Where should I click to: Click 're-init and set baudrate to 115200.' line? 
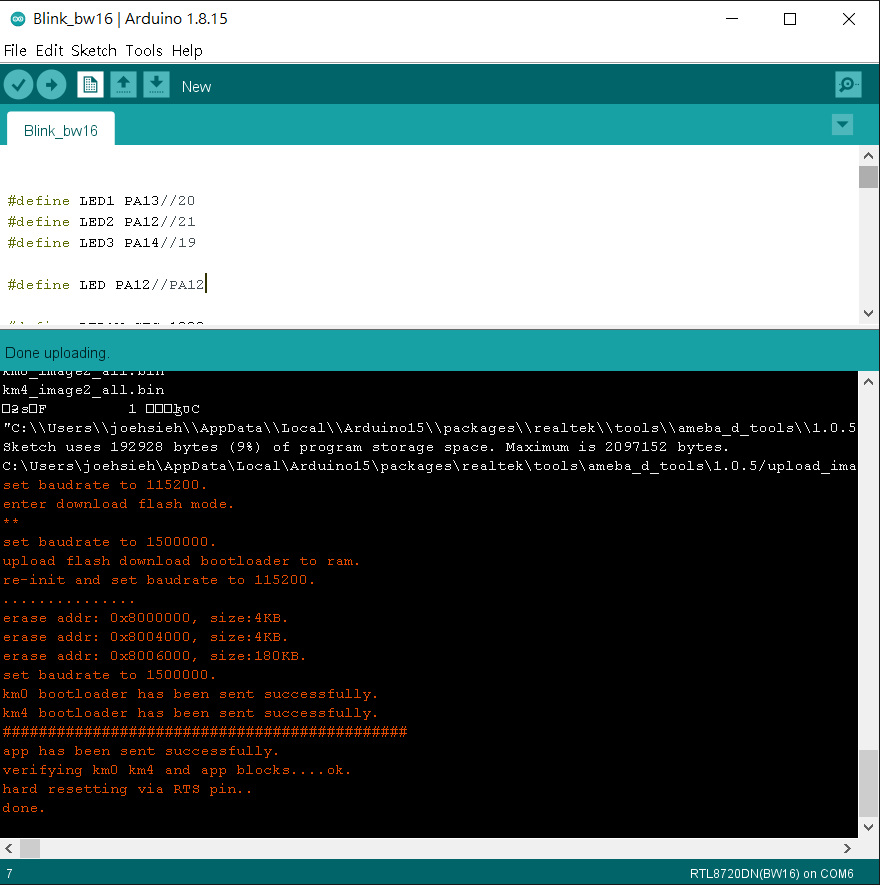coord(159,580)
